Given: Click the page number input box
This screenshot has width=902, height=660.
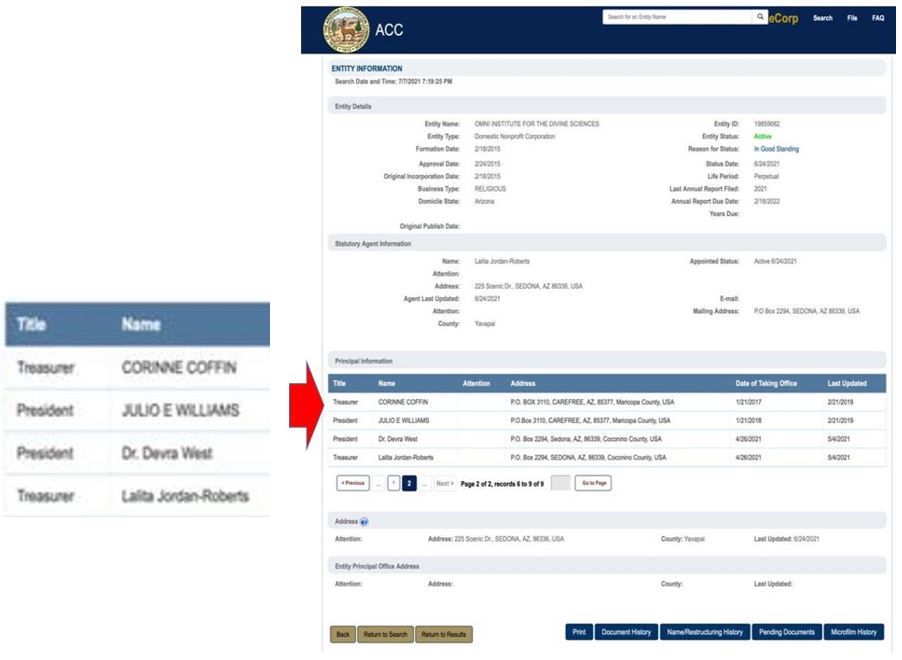Looking at the screenshot, I should (x=560, y=483).
